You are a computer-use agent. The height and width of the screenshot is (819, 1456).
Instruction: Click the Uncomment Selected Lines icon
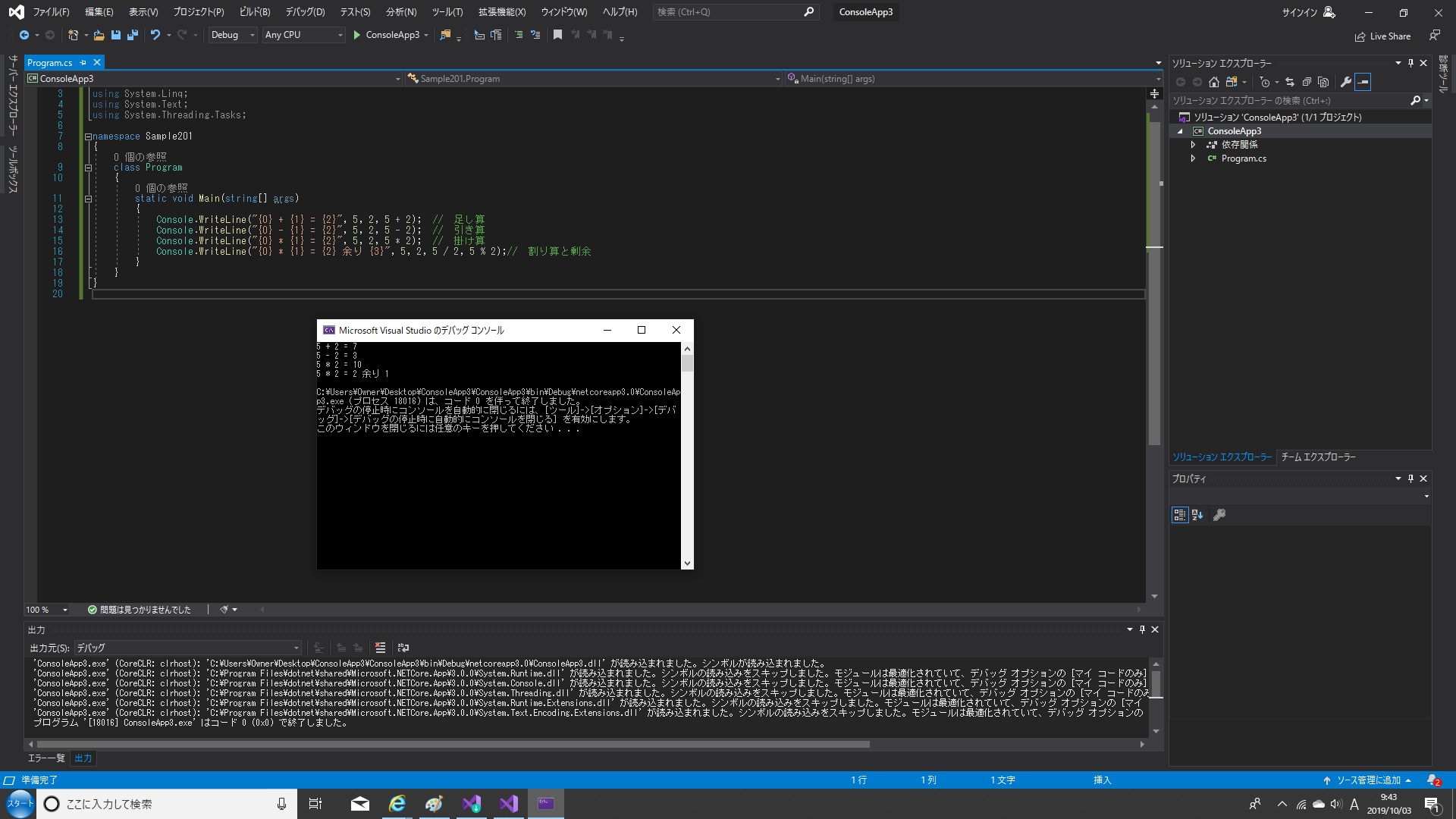[535, 35]
